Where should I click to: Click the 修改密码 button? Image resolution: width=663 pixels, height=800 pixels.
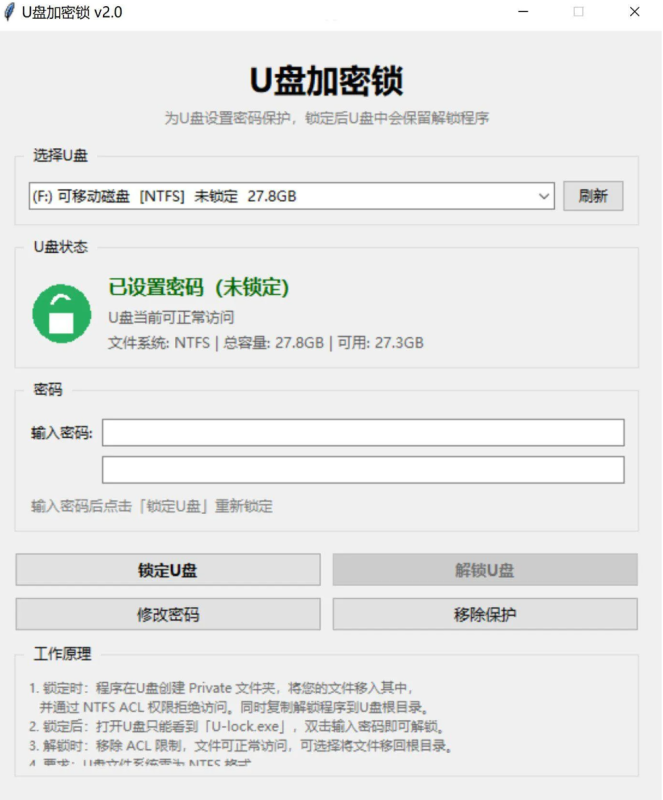(168, 614)
